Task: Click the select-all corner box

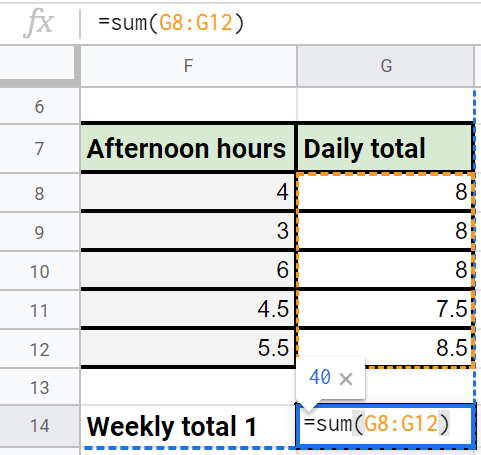Action: coord(37,63)
